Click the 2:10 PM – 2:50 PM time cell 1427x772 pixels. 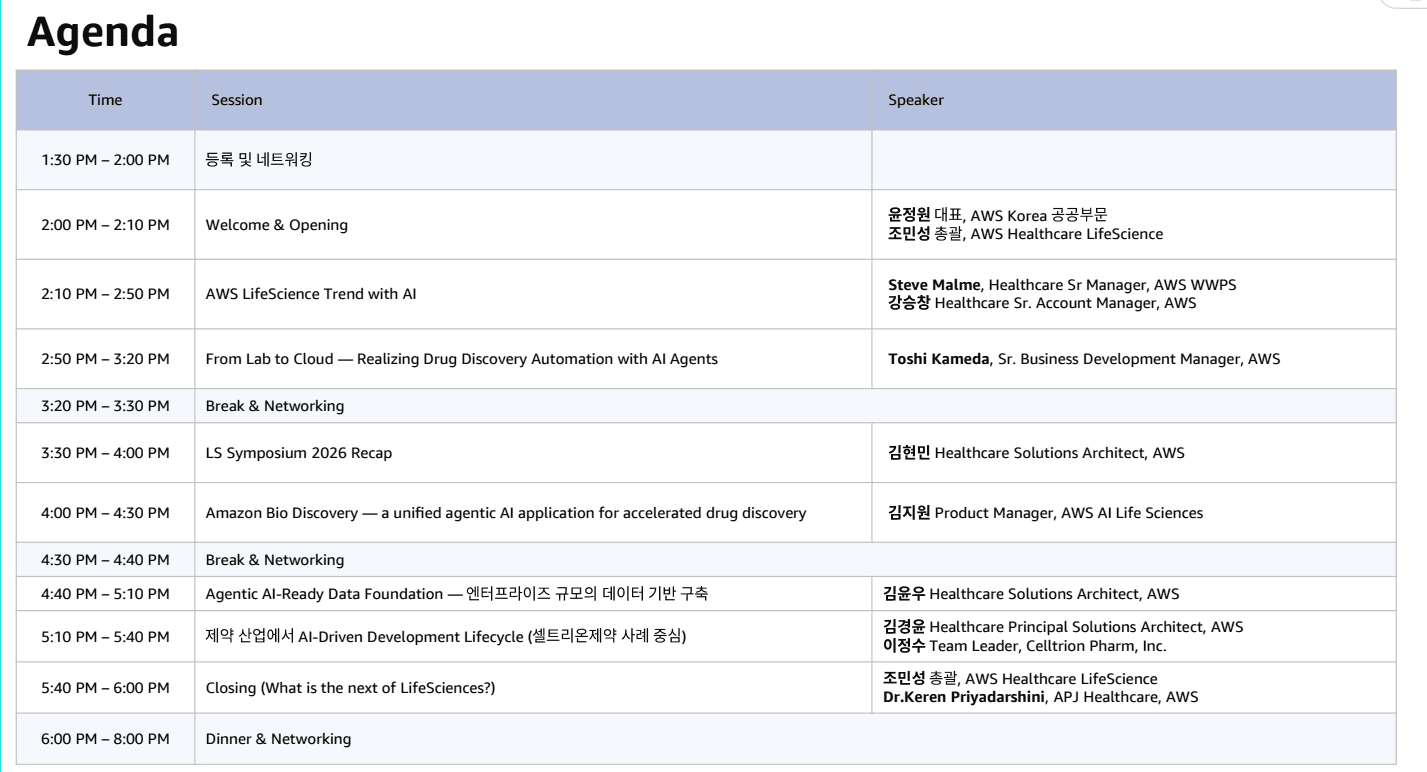[105, 294]
